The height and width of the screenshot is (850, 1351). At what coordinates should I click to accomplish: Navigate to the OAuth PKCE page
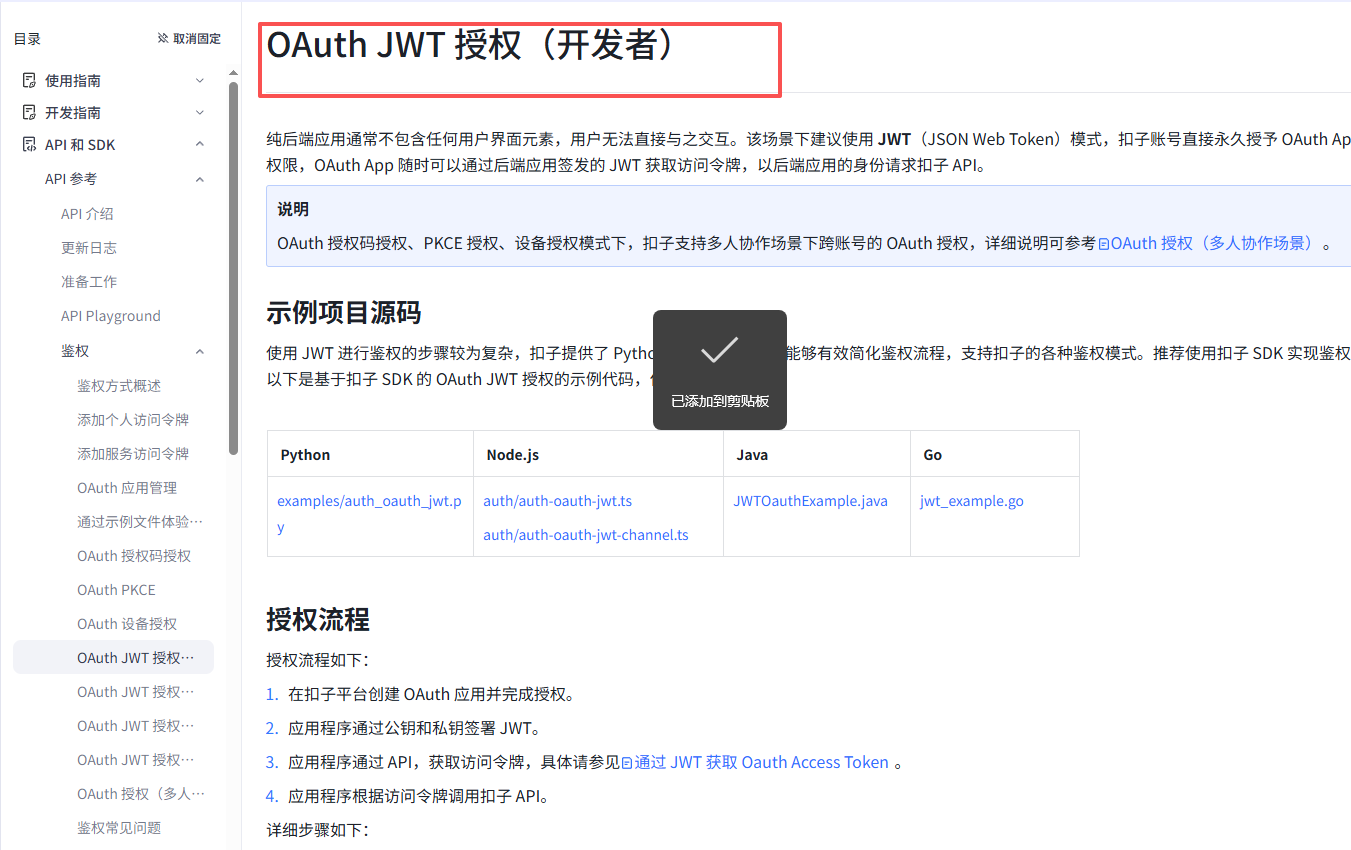coord(116,589)
